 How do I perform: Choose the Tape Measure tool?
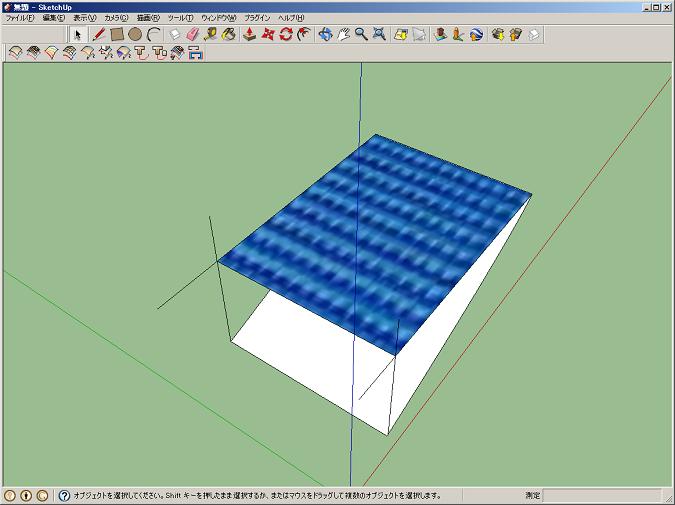click(211, 34)
